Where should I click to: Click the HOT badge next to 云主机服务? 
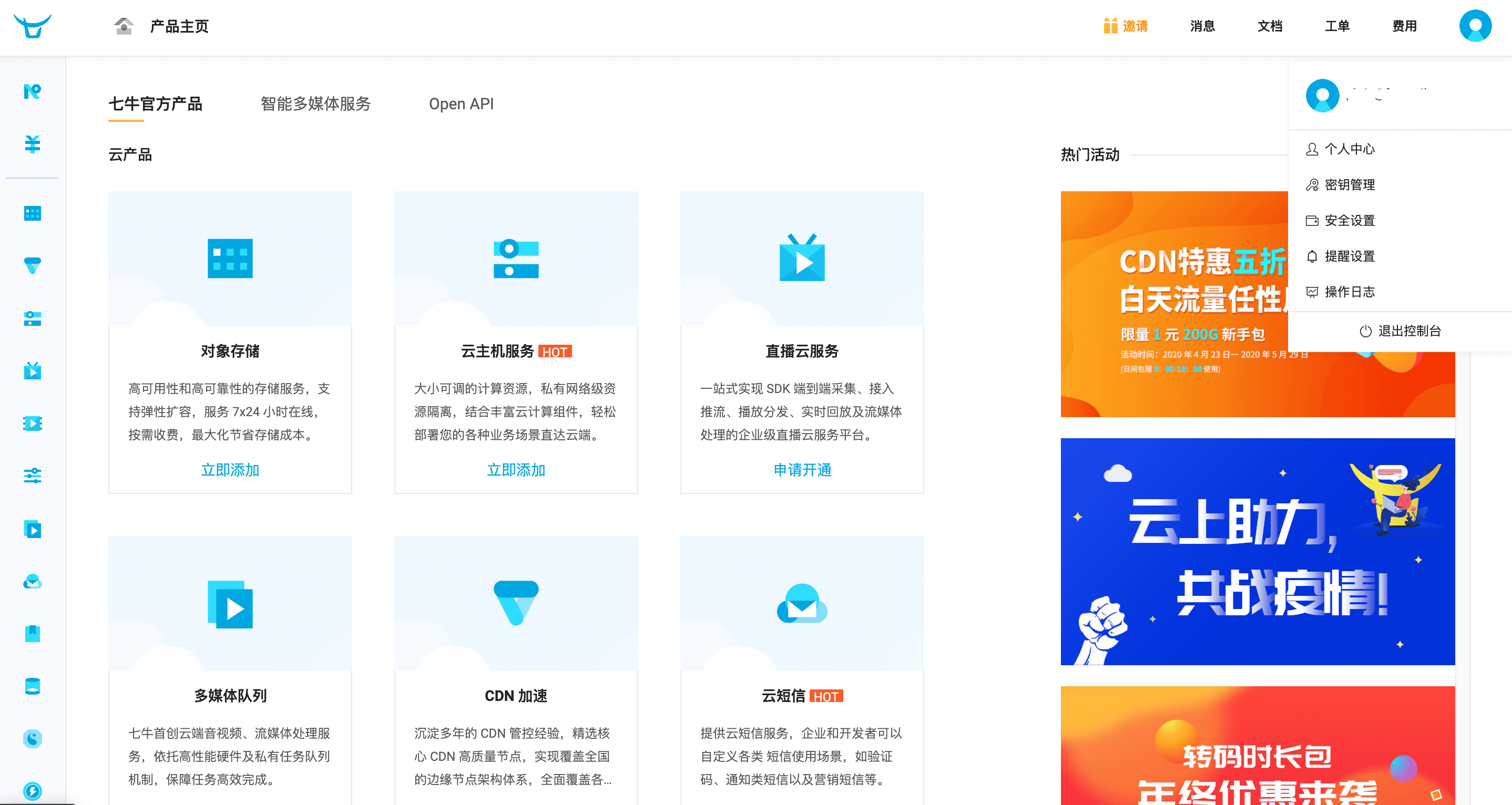[x=555, y=352]
